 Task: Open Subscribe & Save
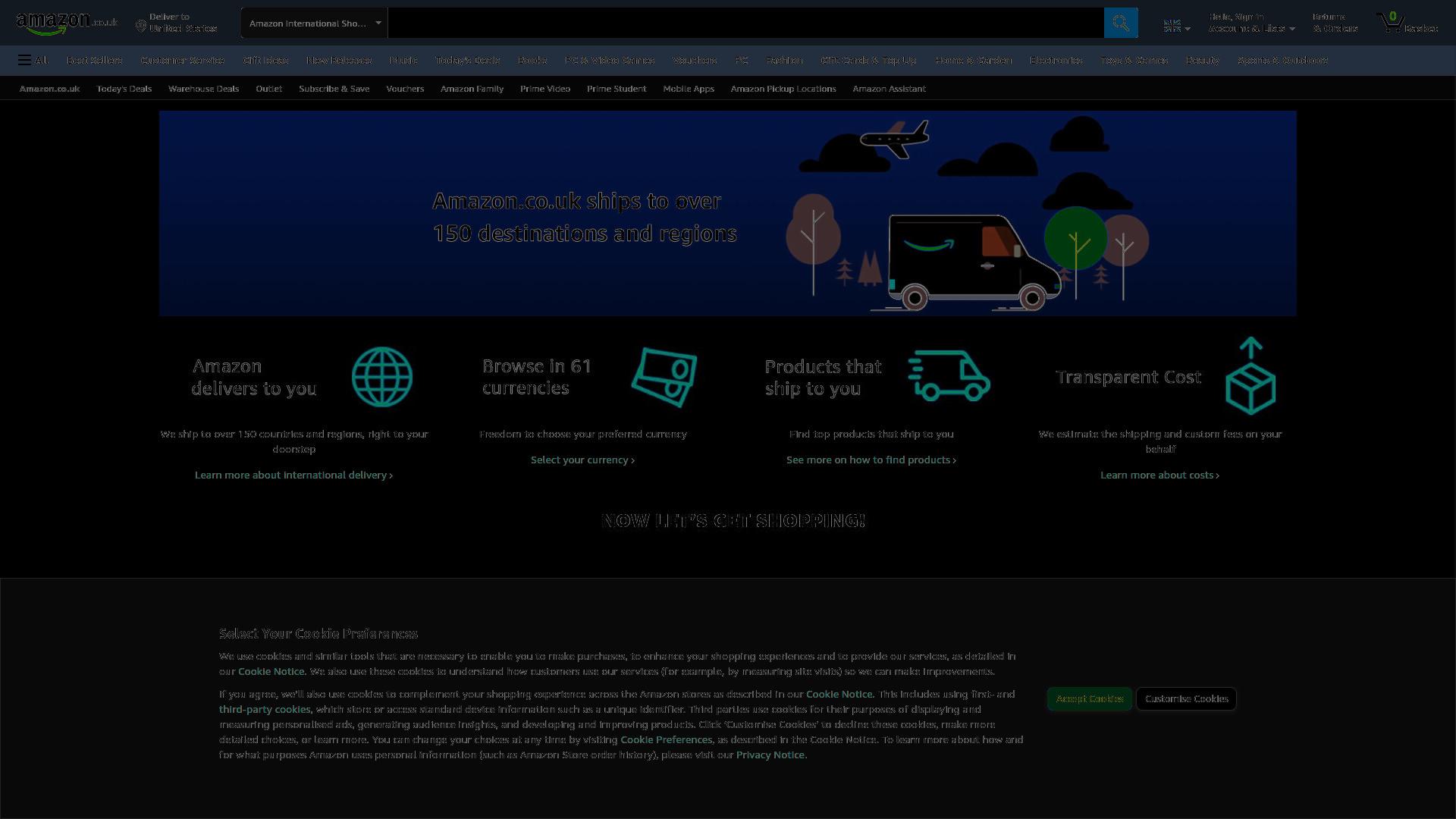(x=334, y=89)
